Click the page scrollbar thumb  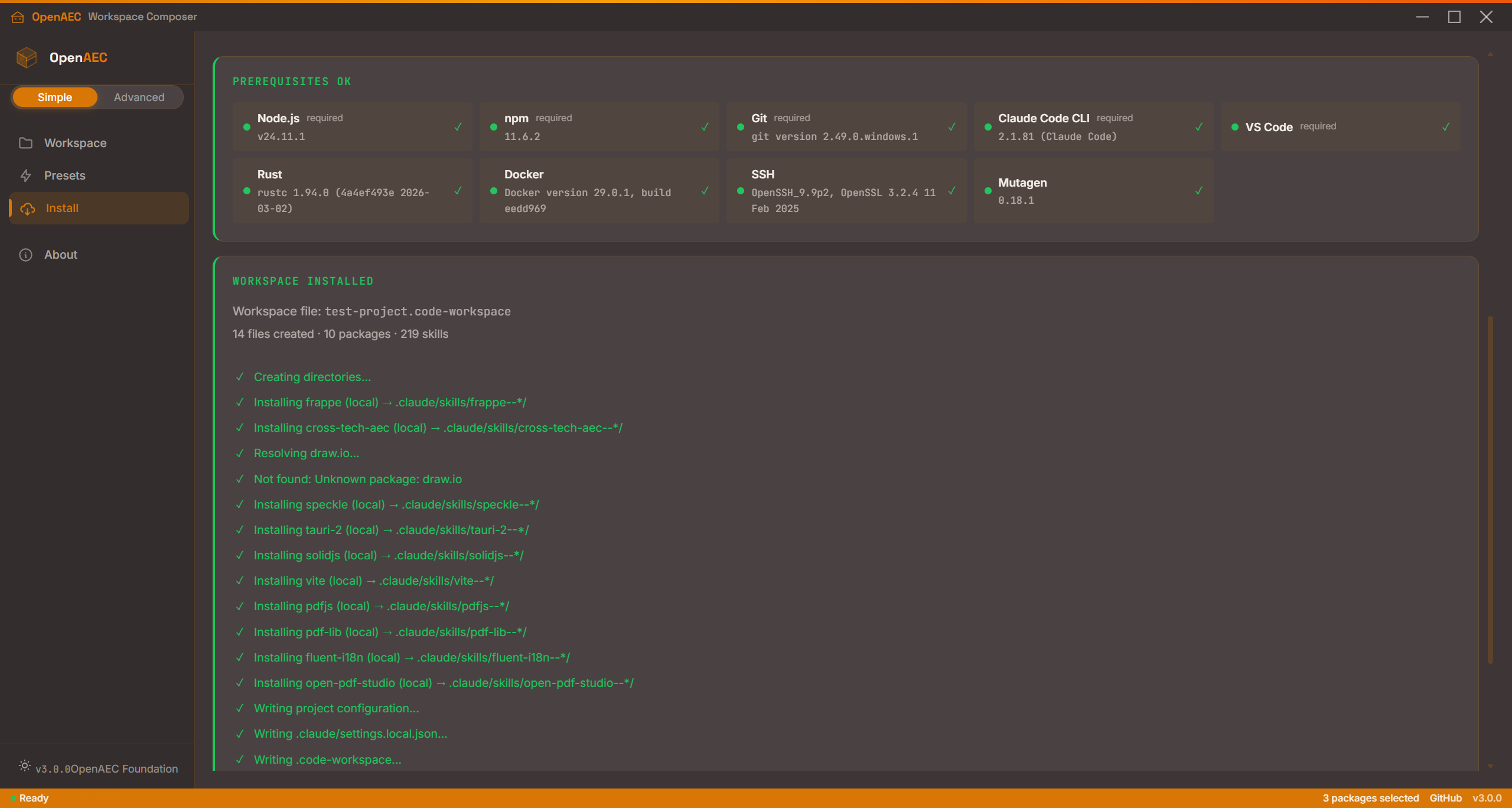(1490, 490)
